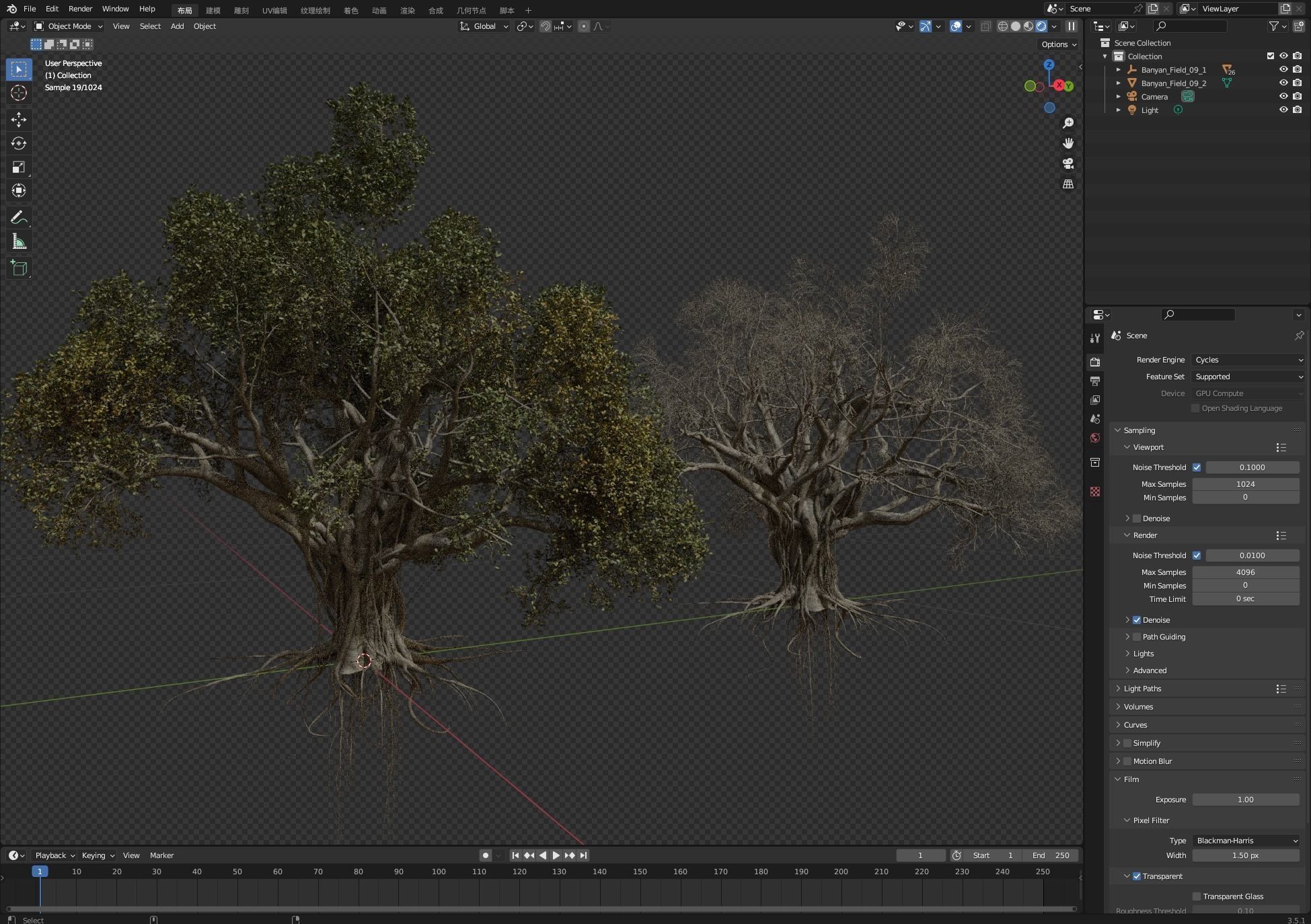Screen dimensions: 1311x924
Task: Jump to end frame
Action: 583,855
